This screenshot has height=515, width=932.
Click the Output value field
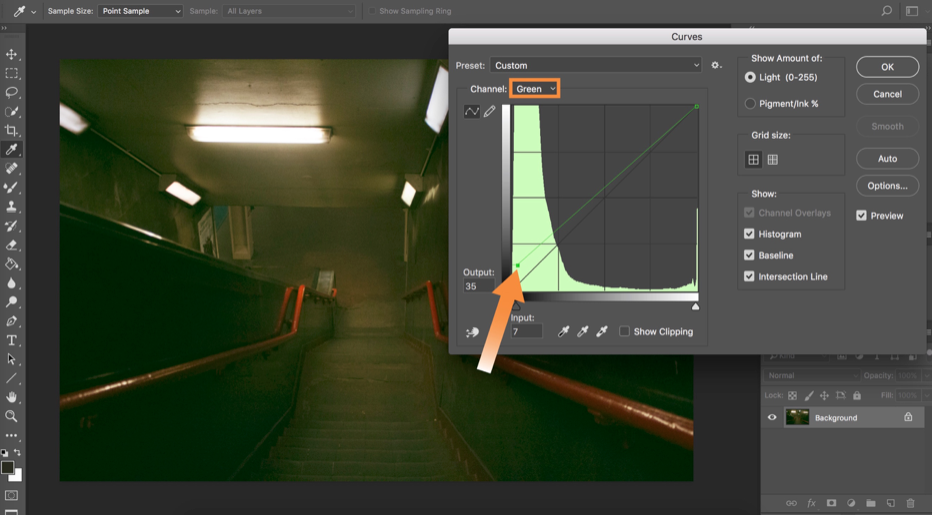(x=478, y=286)
